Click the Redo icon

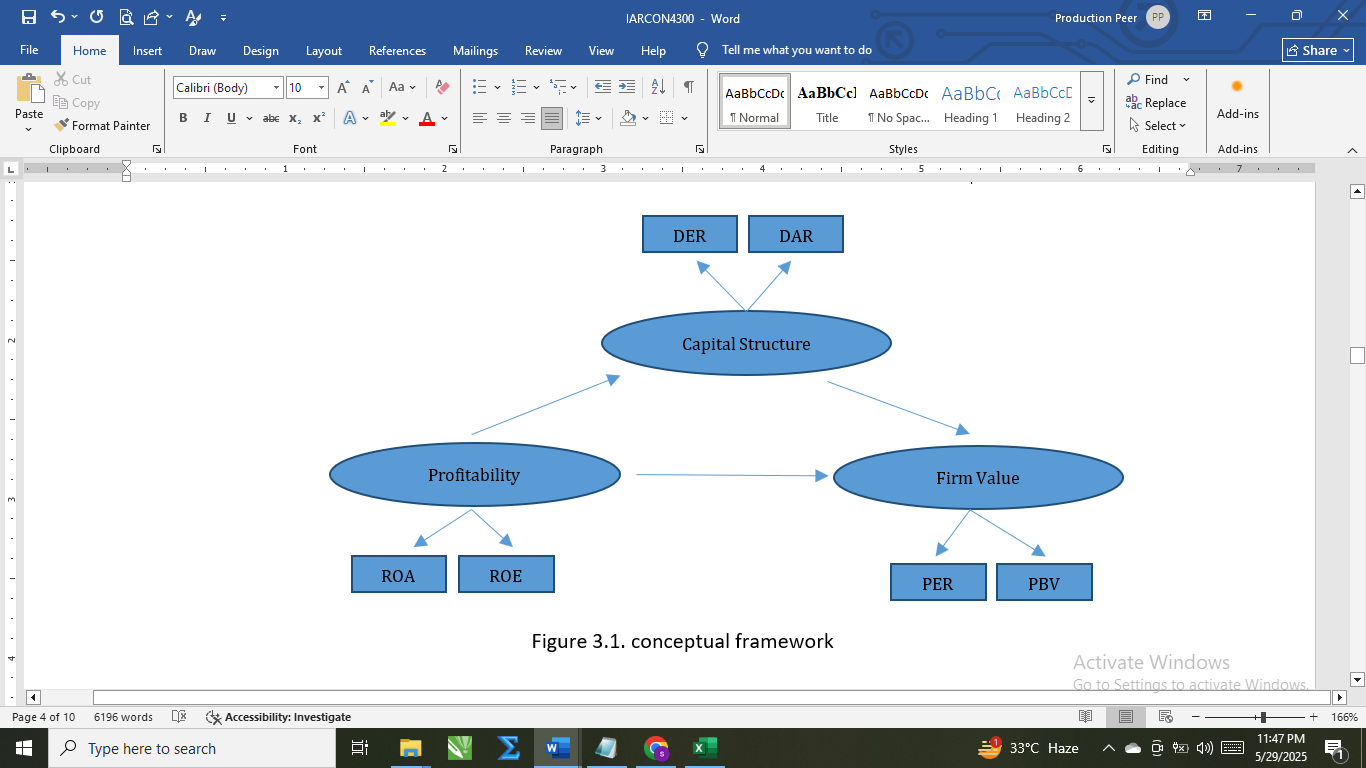(x=96, y=17)
